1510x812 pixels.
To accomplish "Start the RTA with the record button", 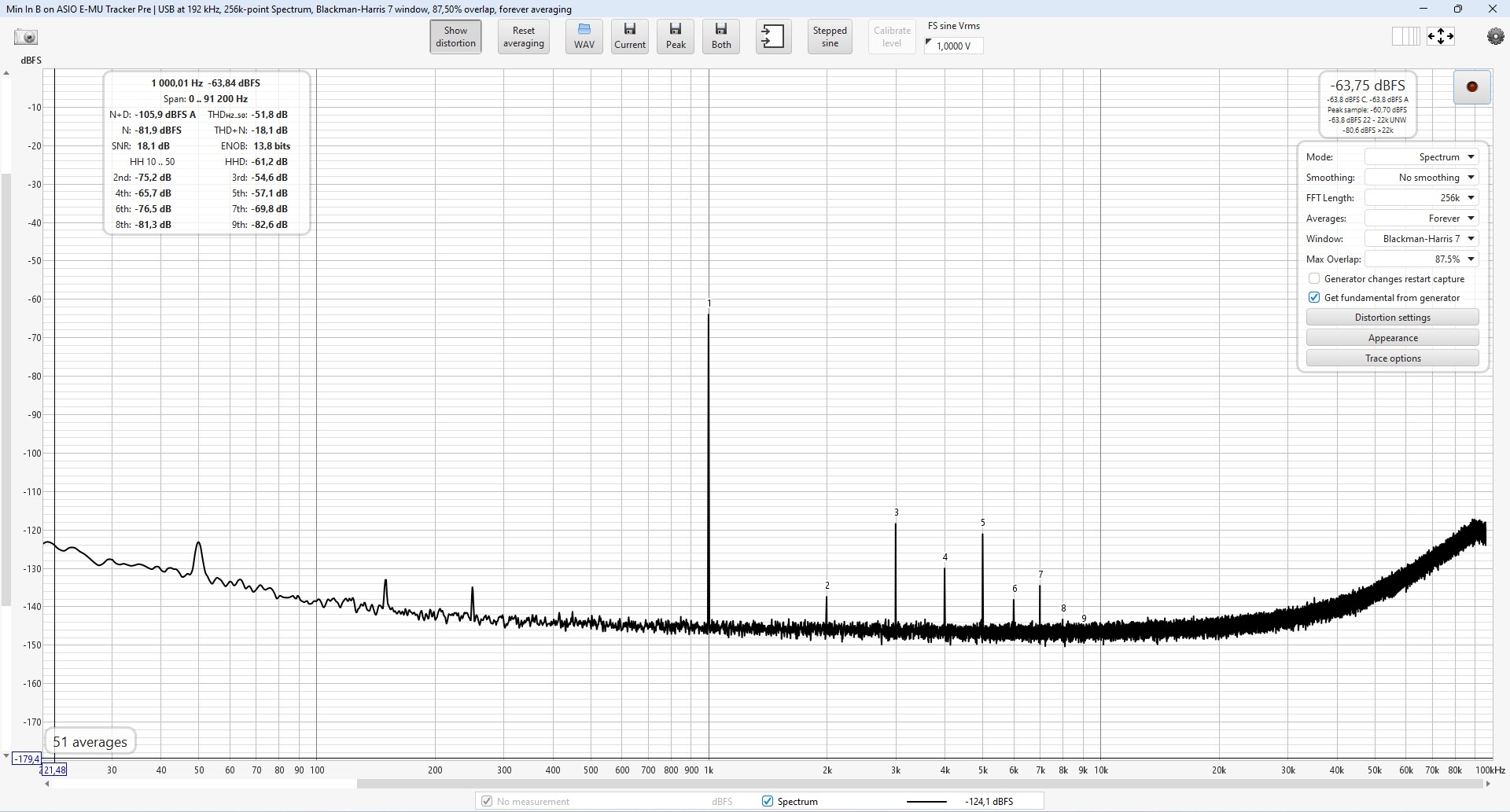I will coord(1472,86).
